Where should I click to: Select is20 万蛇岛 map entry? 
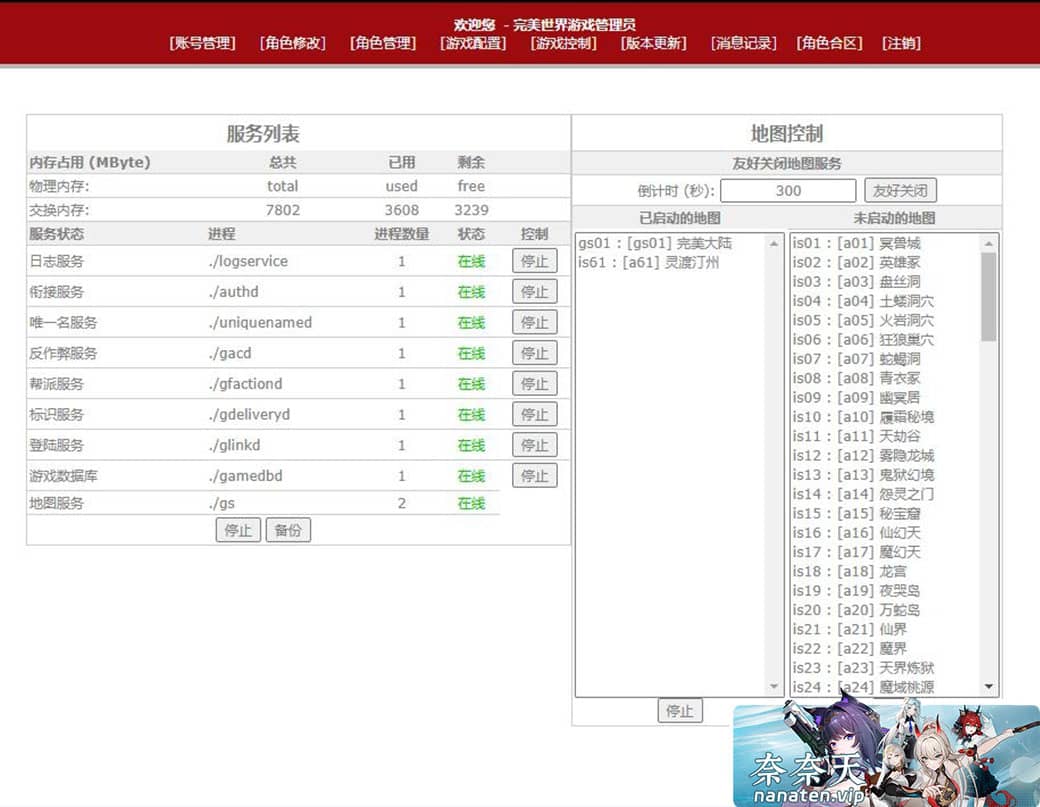(x=885, y=609)
